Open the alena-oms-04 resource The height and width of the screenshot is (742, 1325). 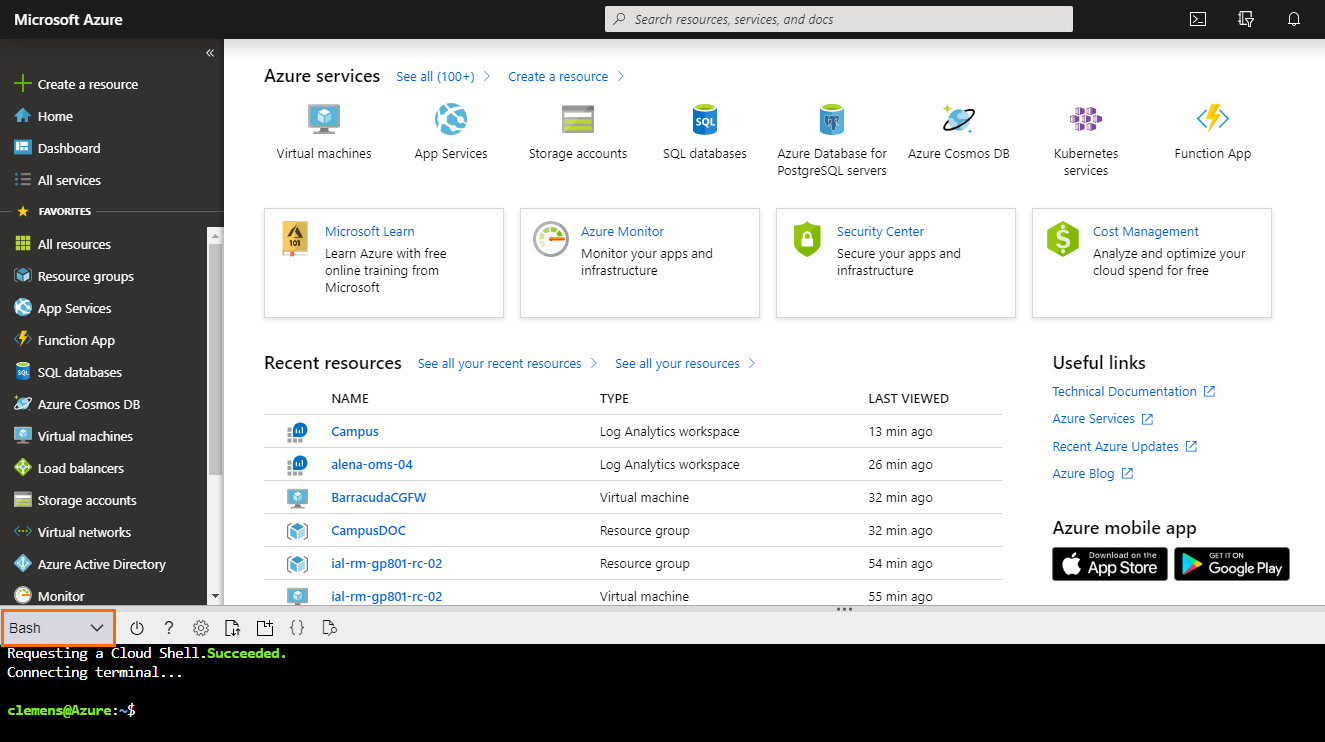point(372,464)
